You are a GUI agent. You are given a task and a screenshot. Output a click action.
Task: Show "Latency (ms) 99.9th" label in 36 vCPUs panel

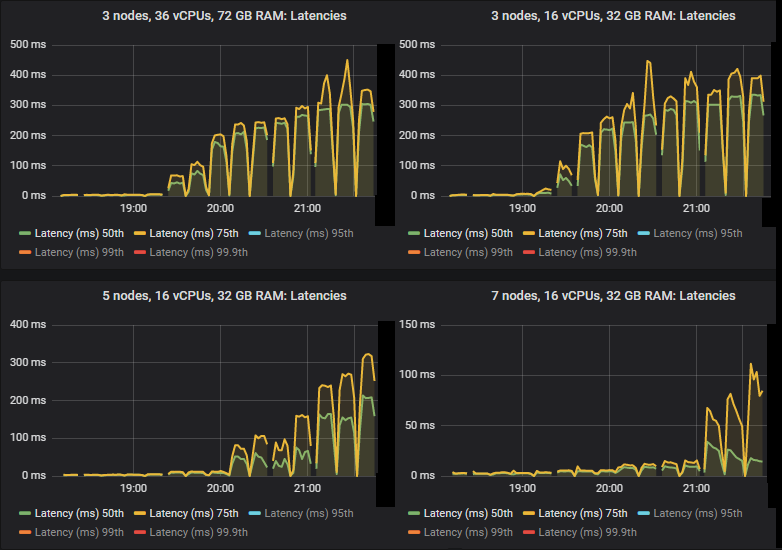tap(203, 252)
